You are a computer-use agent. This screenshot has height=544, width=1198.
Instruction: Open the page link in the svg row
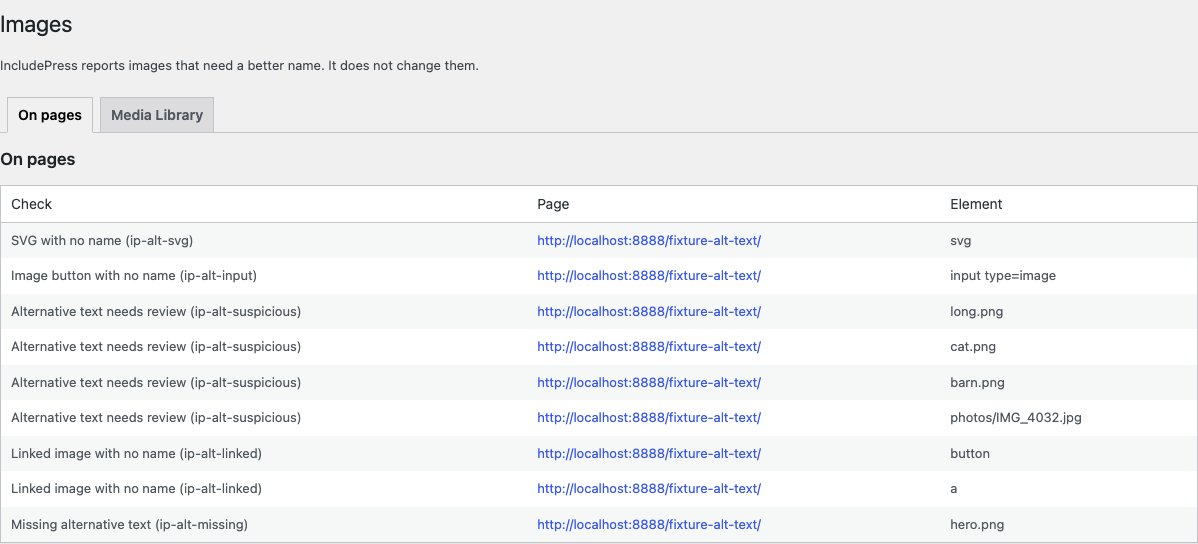click(x=649, y=241)
